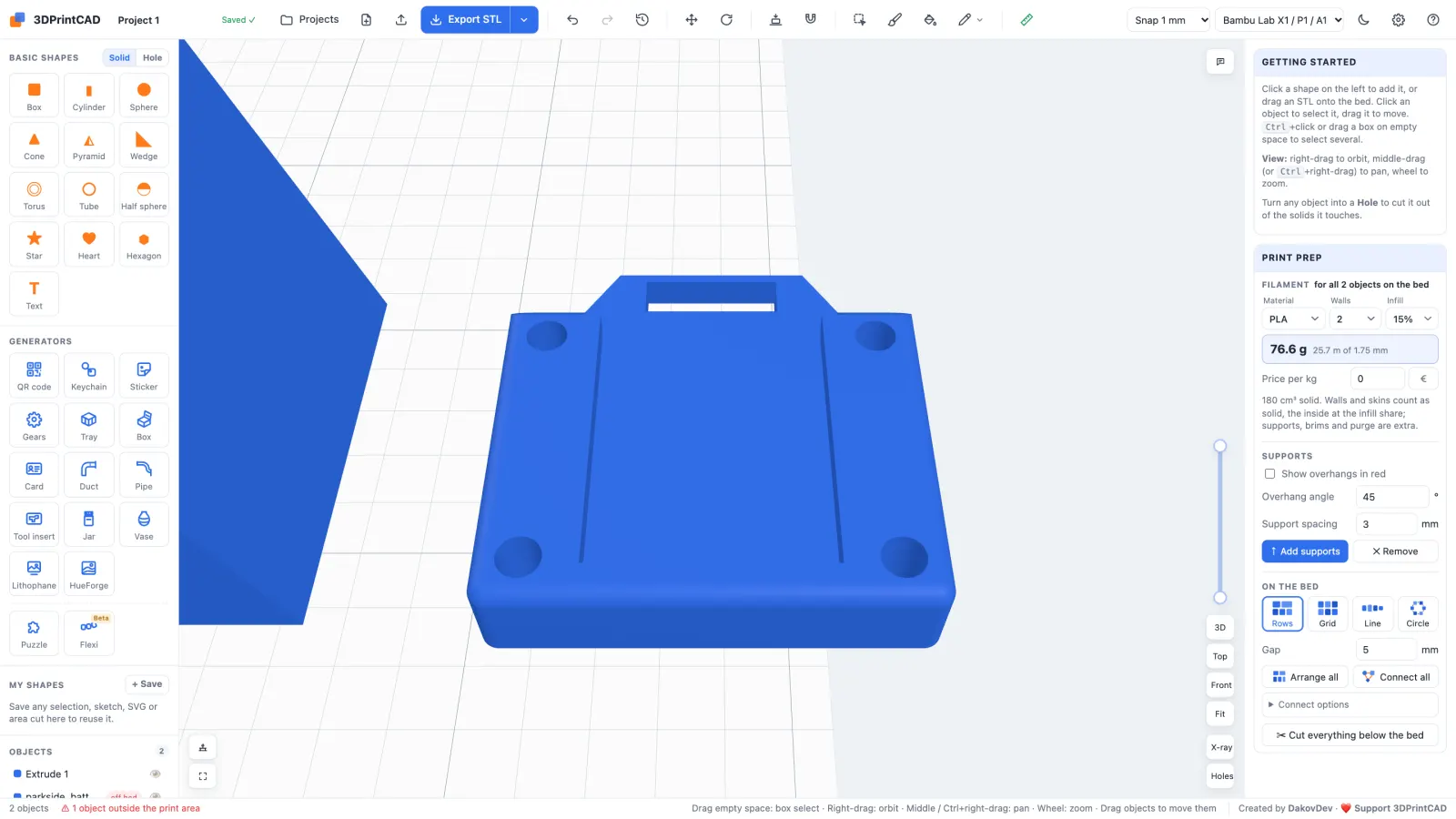Switch to Top view
Screen dimensions: 1456x819
[1220, 656]
